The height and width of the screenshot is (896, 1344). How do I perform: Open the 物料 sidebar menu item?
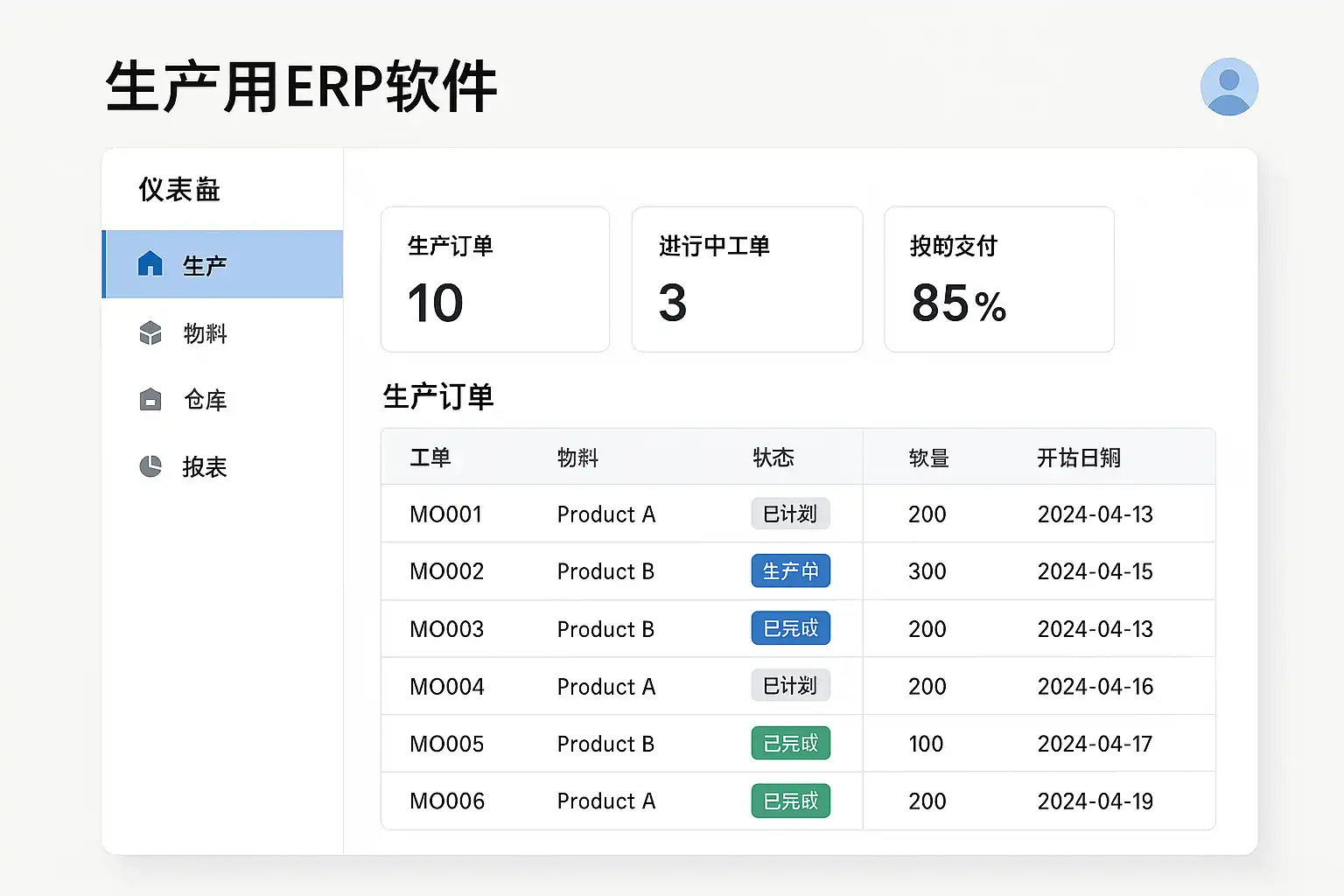(205, 333)
